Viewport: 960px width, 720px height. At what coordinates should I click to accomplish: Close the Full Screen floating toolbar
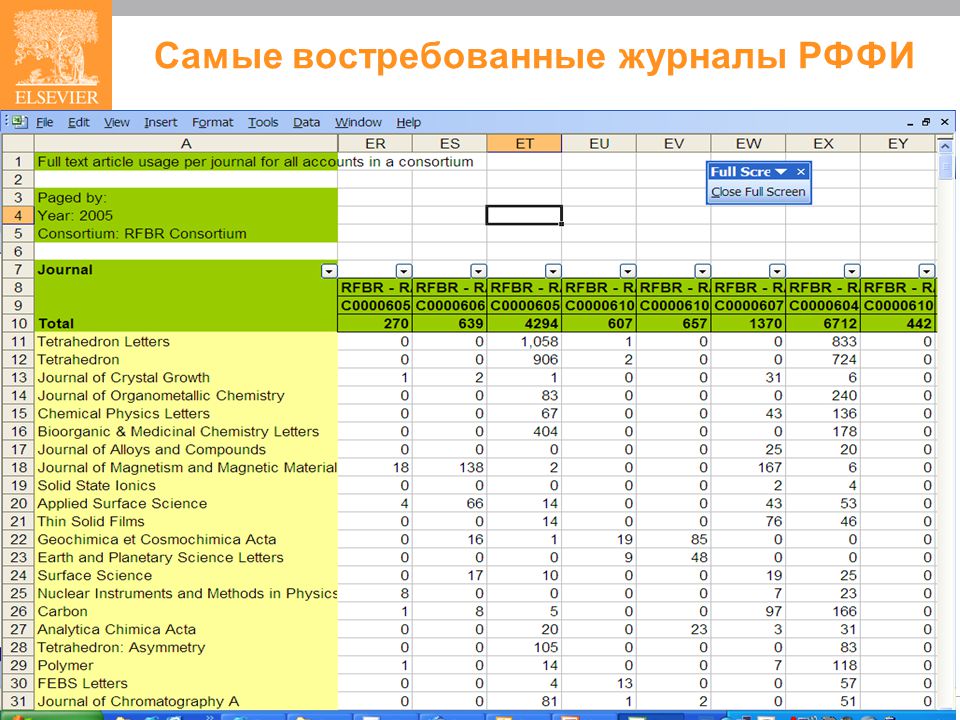801,172
